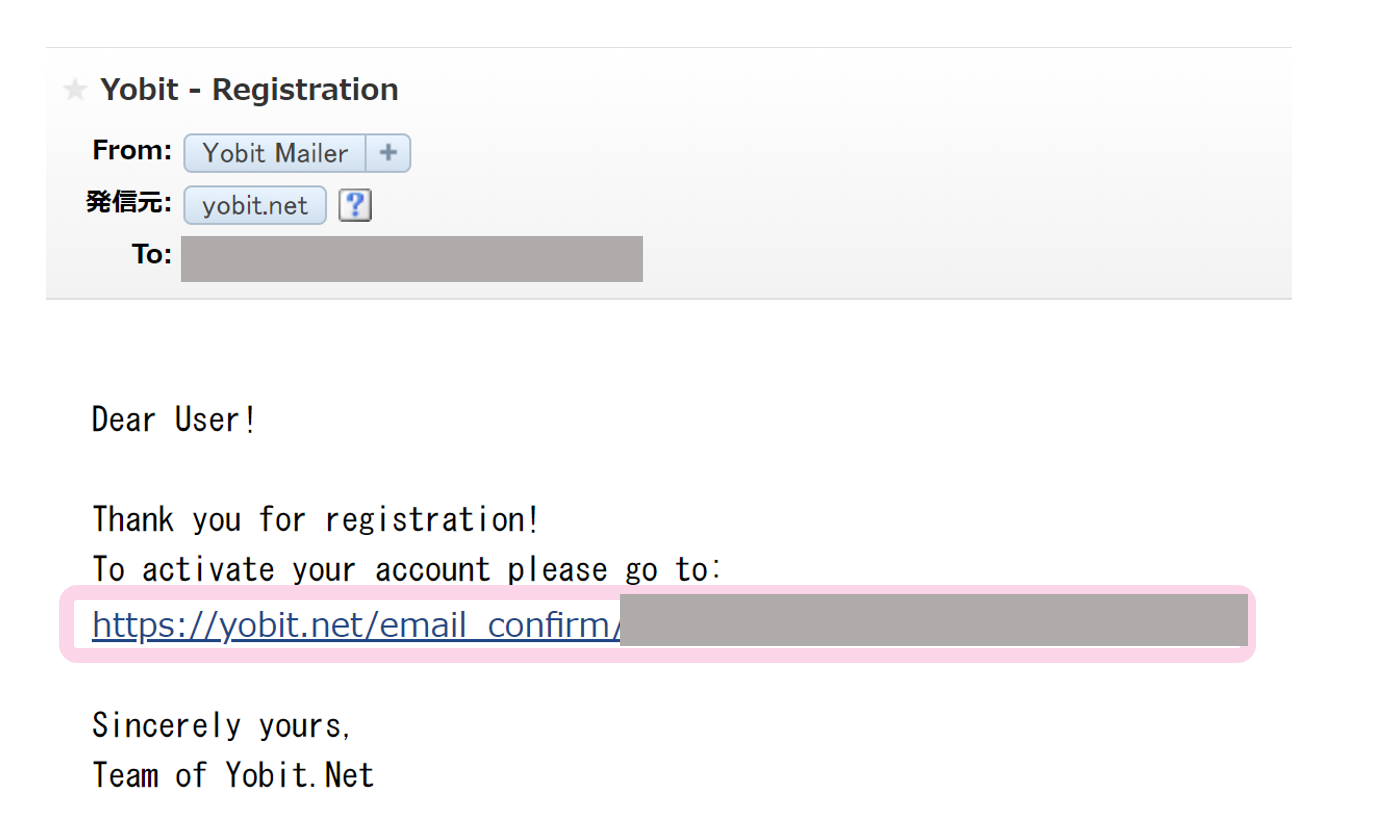The height and width of the screenshot is (824, 1381).
Task: Click the From: label
Action: click(x=132, y=151)
